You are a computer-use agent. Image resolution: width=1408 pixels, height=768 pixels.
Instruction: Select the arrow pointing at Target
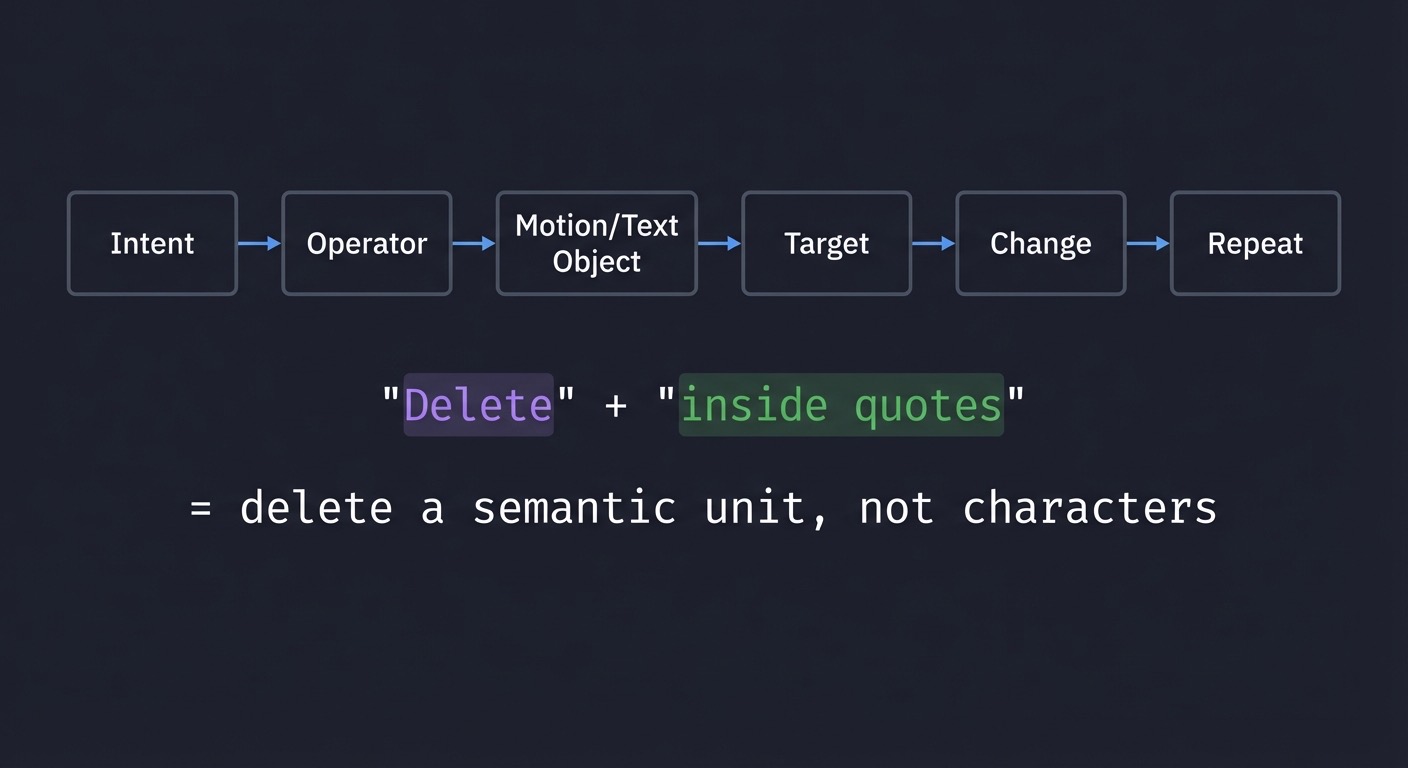pyautogui.click(x=720, y=243)
